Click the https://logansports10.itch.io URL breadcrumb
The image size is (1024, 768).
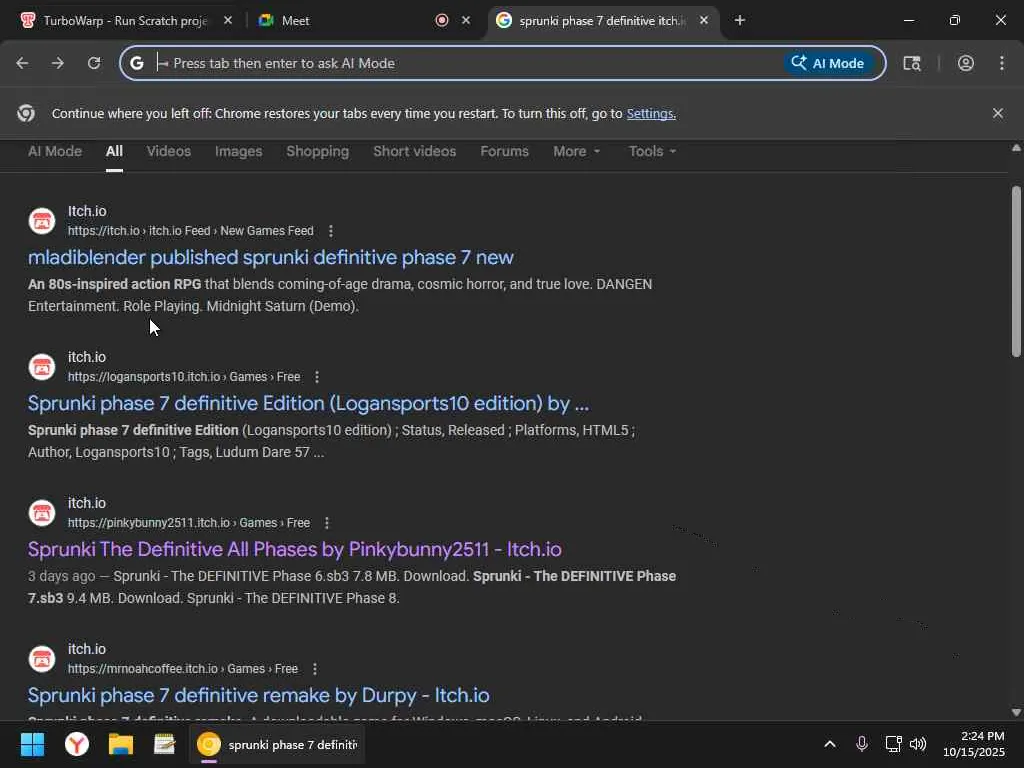tap(184, 377)
